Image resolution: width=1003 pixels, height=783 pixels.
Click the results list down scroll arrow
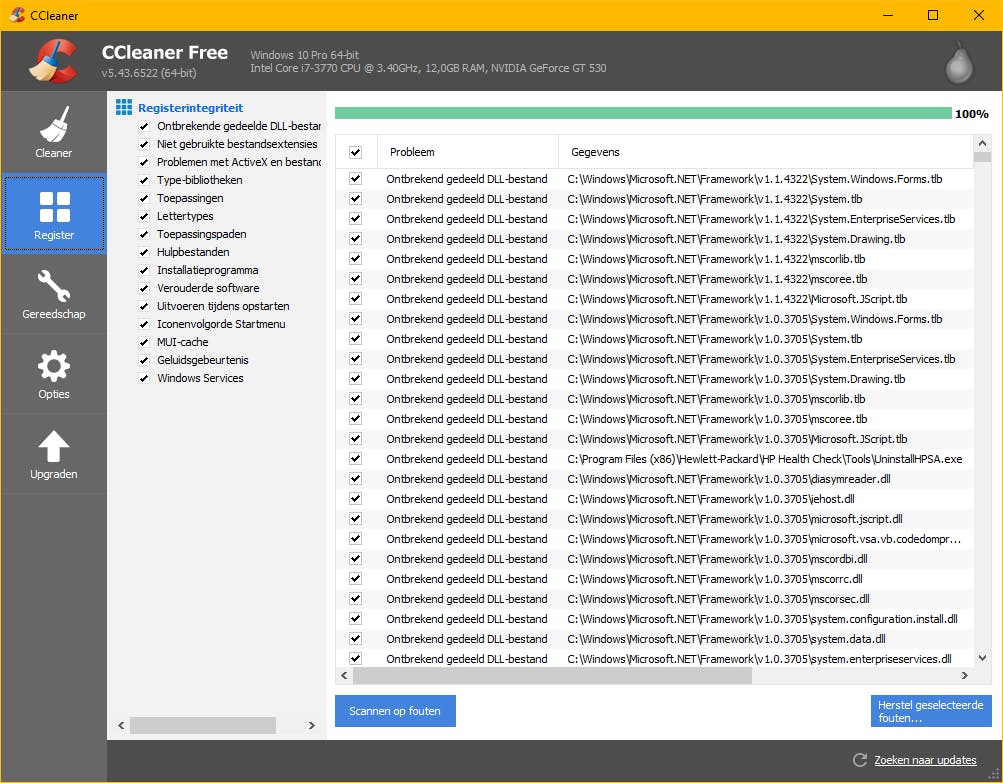click(x=982, y=657)
